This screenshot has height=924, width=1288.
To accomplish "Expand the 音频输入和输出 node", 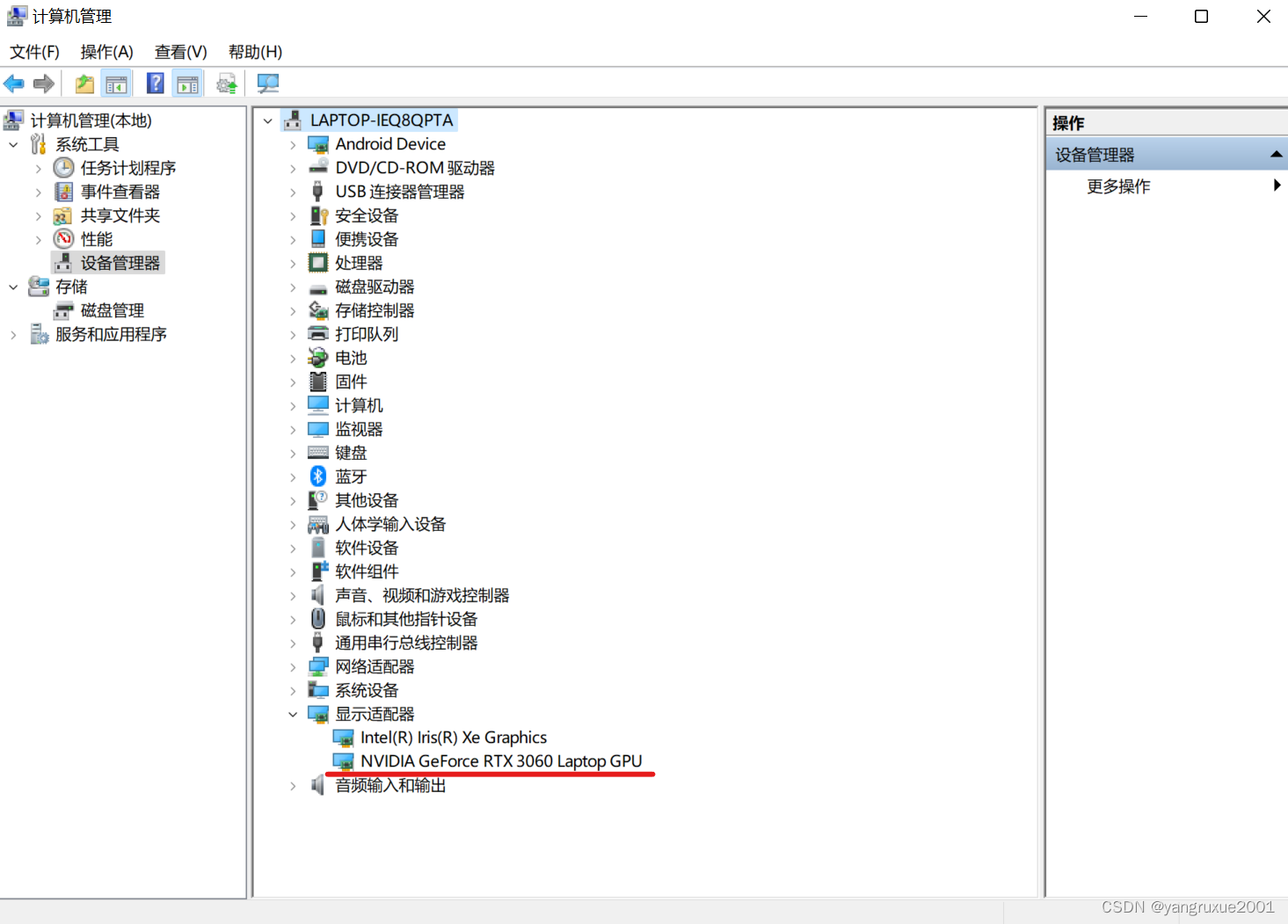I will coord(293,785).
